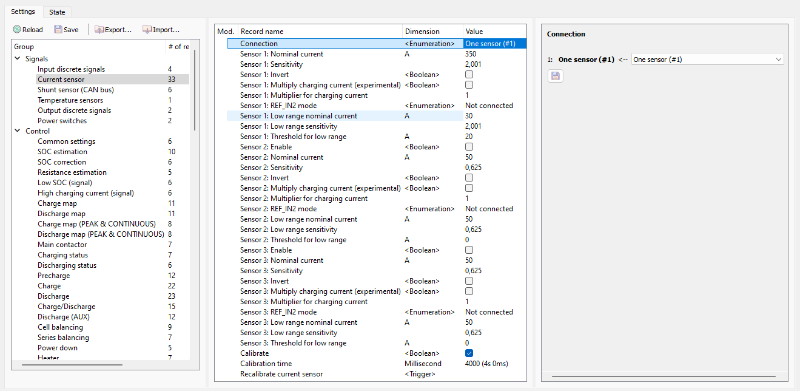Image resolution: width=800 pixels, height=391 pixels.
Task: Switch to the State tab
Action: tap(57, 12)
